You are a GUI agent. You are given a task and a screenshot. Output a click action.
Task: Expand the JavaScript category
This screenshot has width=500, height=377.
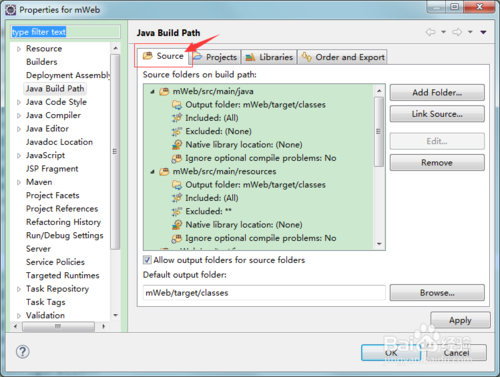coord(19,156)
